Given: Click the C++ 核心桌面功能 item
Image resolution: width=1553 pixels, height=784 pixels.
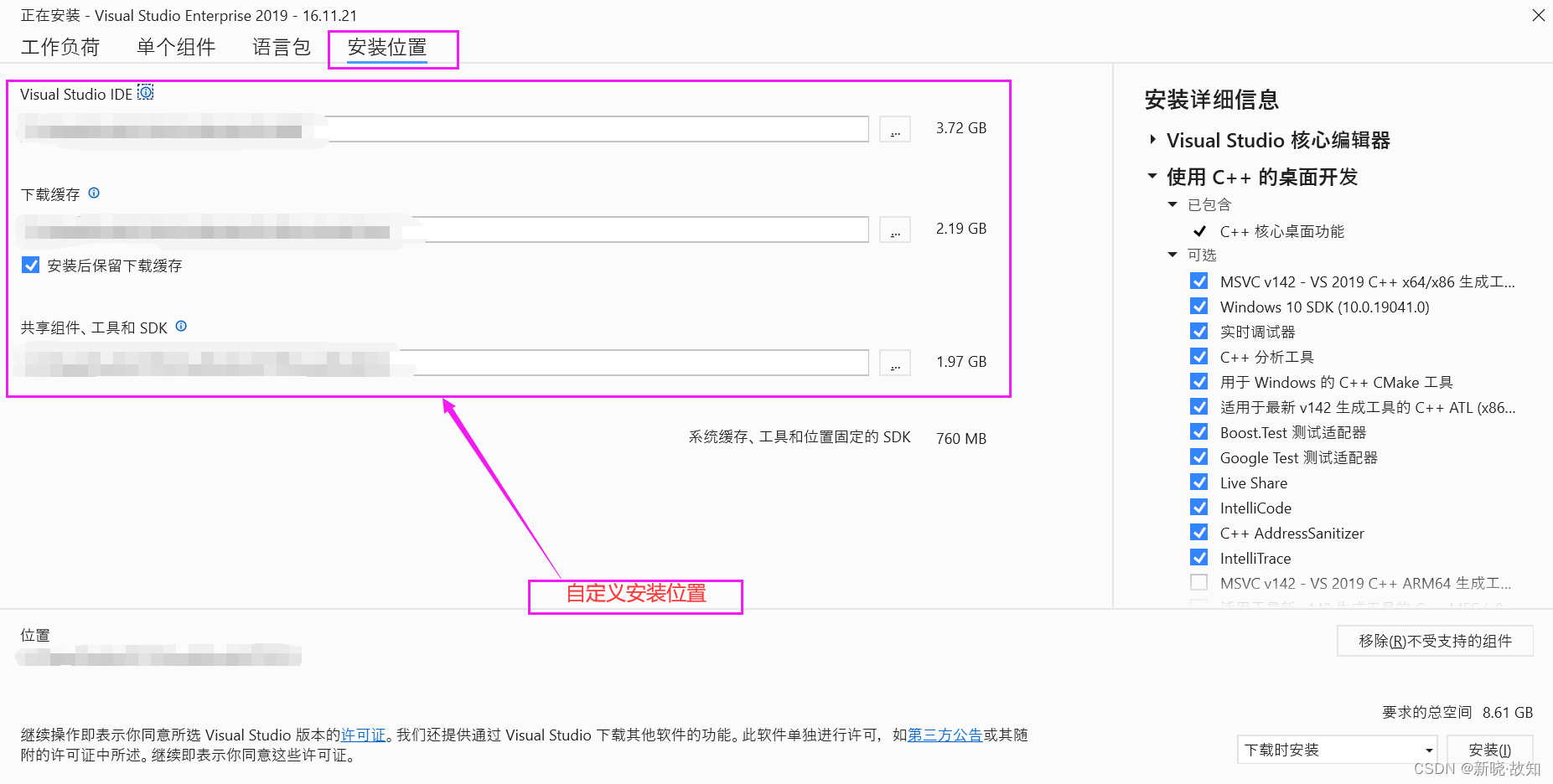Looking at the screenshot, I should [1281, 231].
